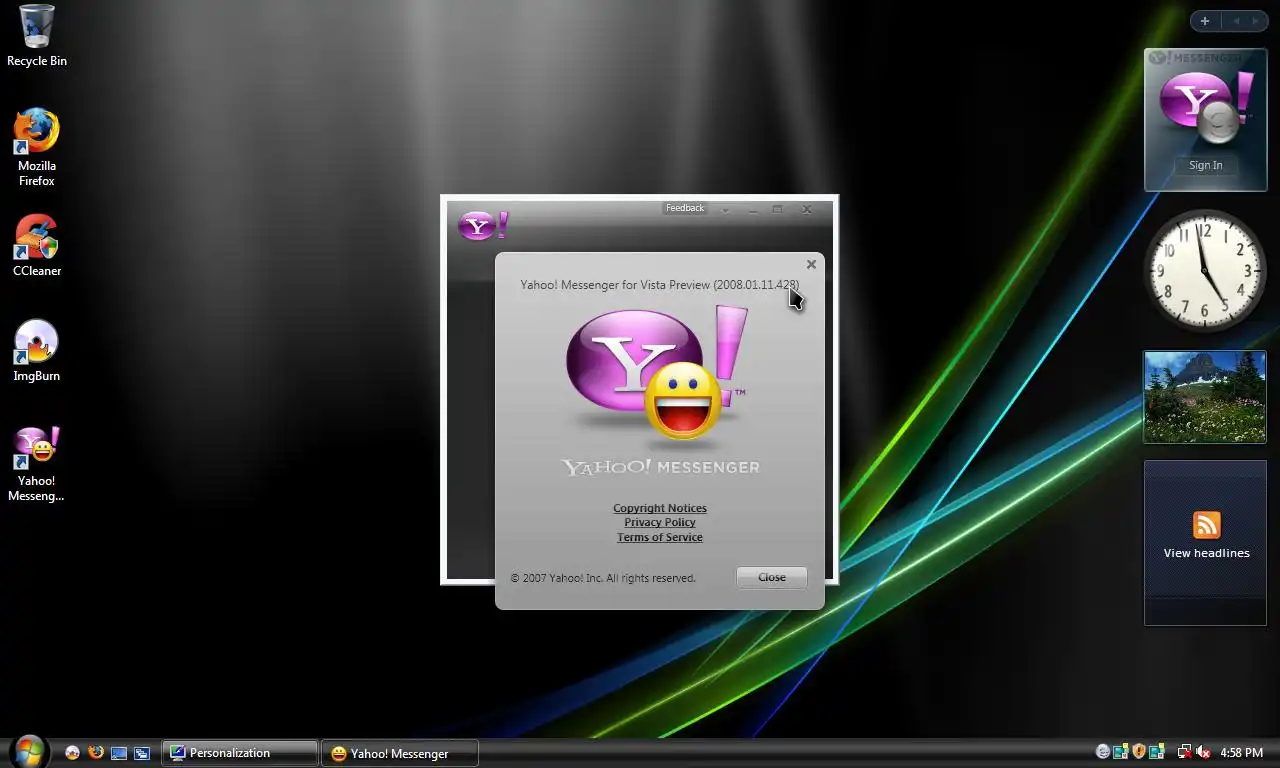Open the Windows Start orb
This screenshot has height=768, width=1280.
tap(28, 751)
